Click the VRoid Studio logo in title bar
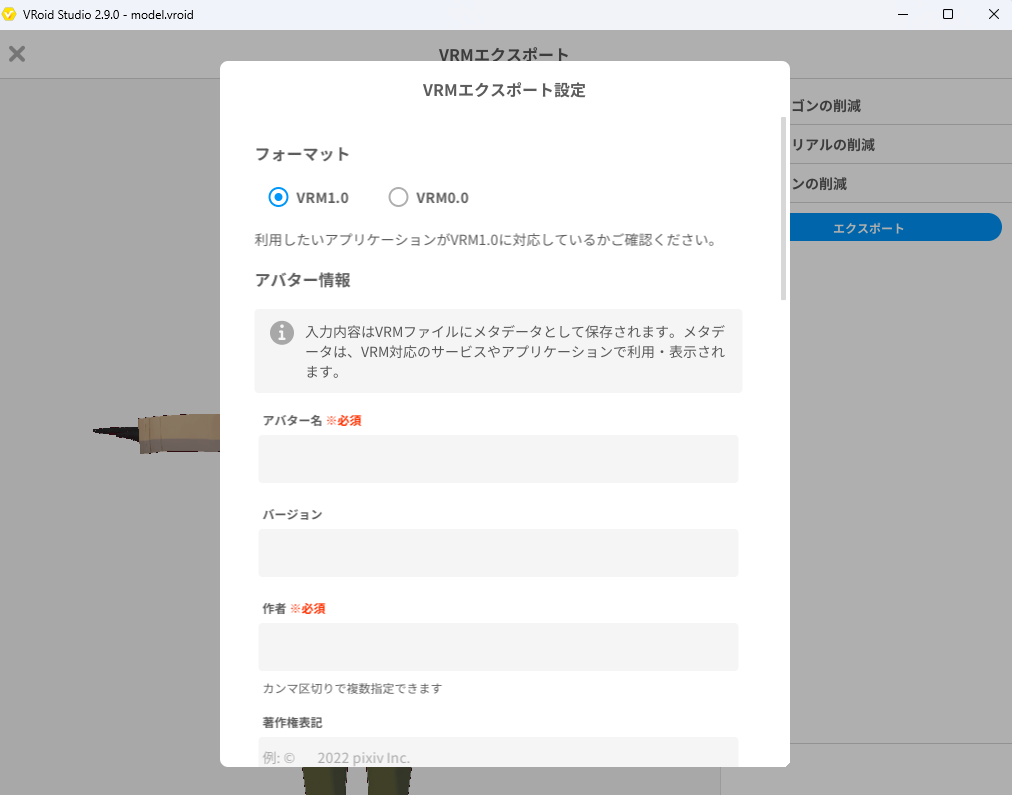 click(10, 14)
